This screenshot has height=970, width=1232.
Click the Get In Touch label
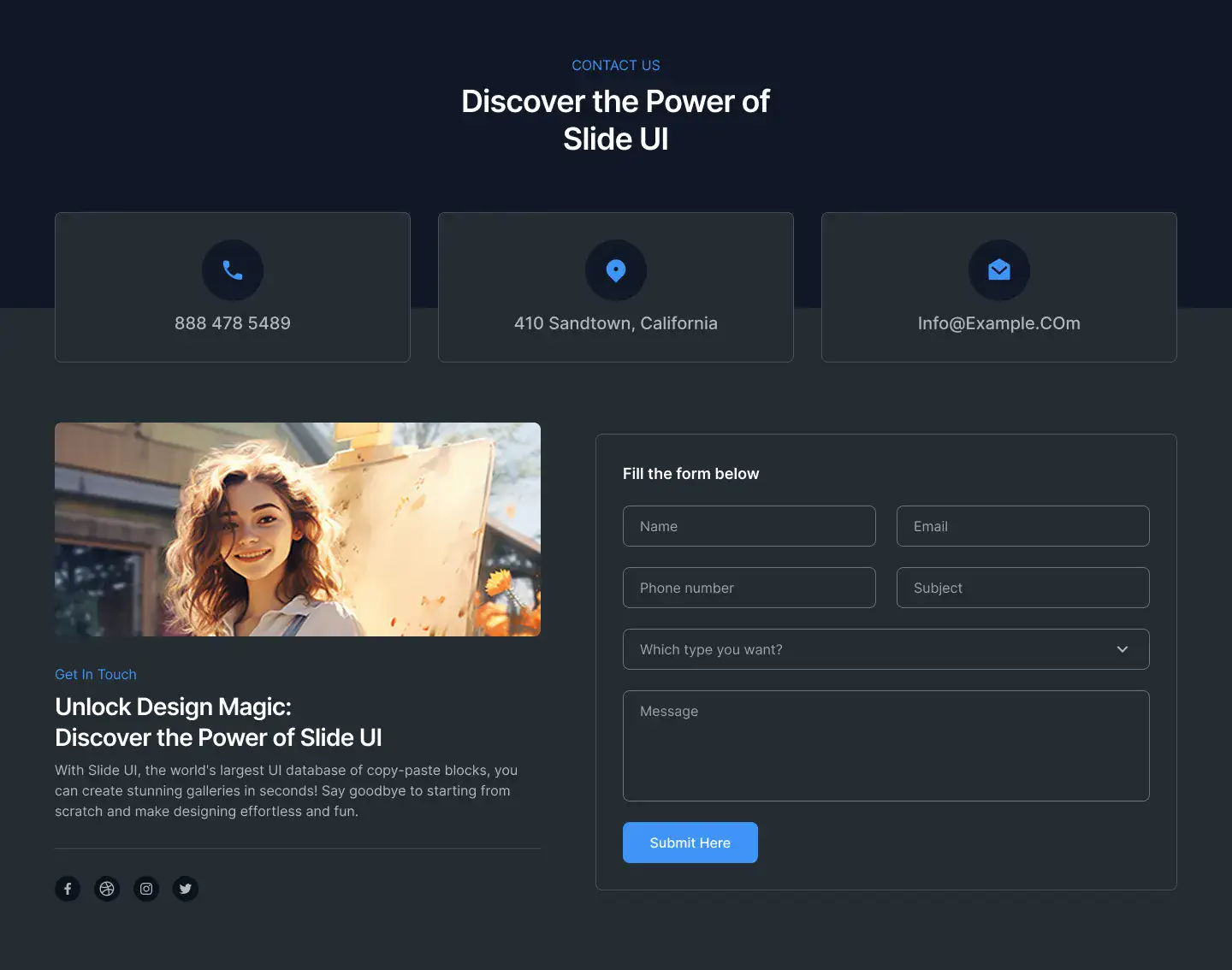point(96,674)
